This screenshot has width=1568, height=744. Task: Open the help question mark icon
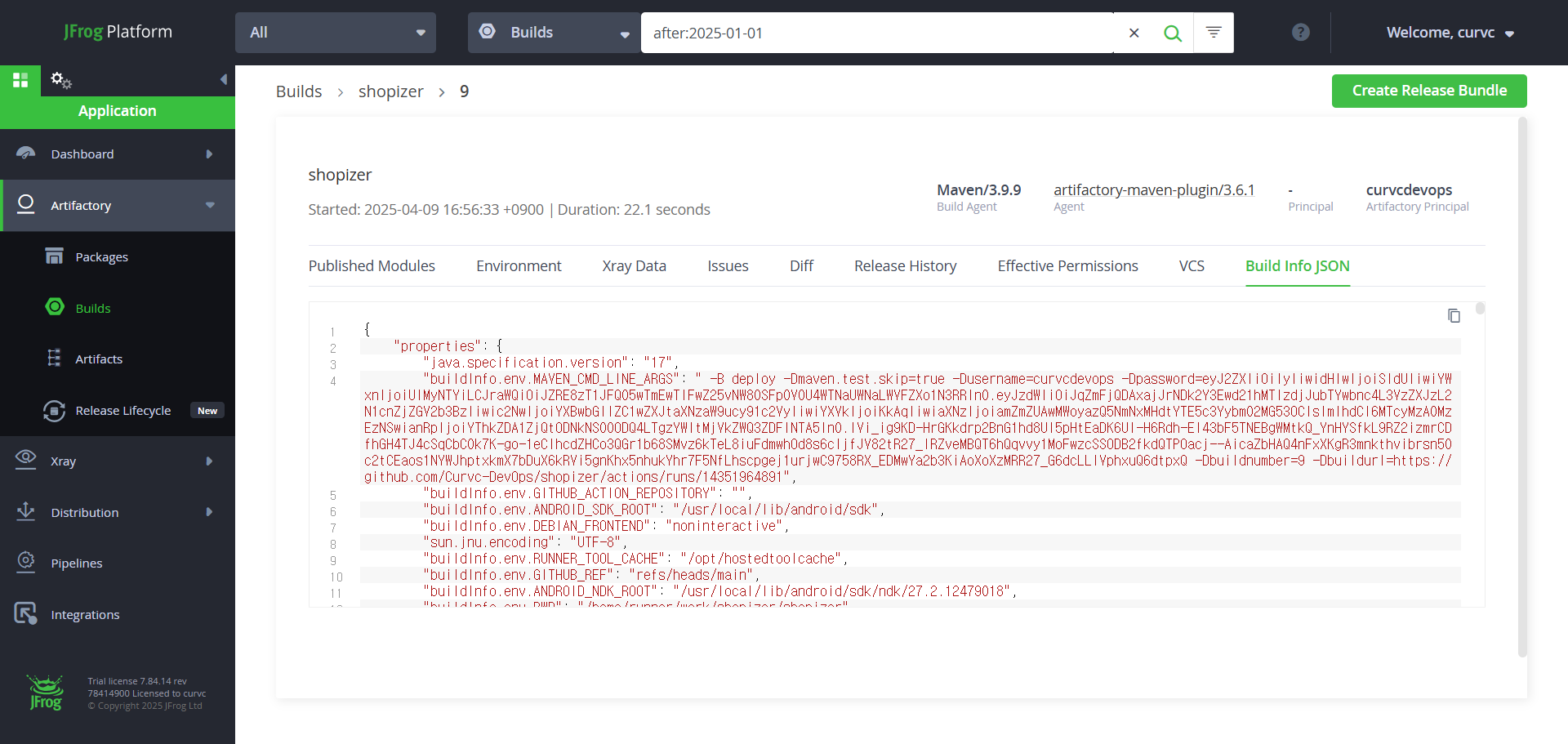[x=1301, y=32]
